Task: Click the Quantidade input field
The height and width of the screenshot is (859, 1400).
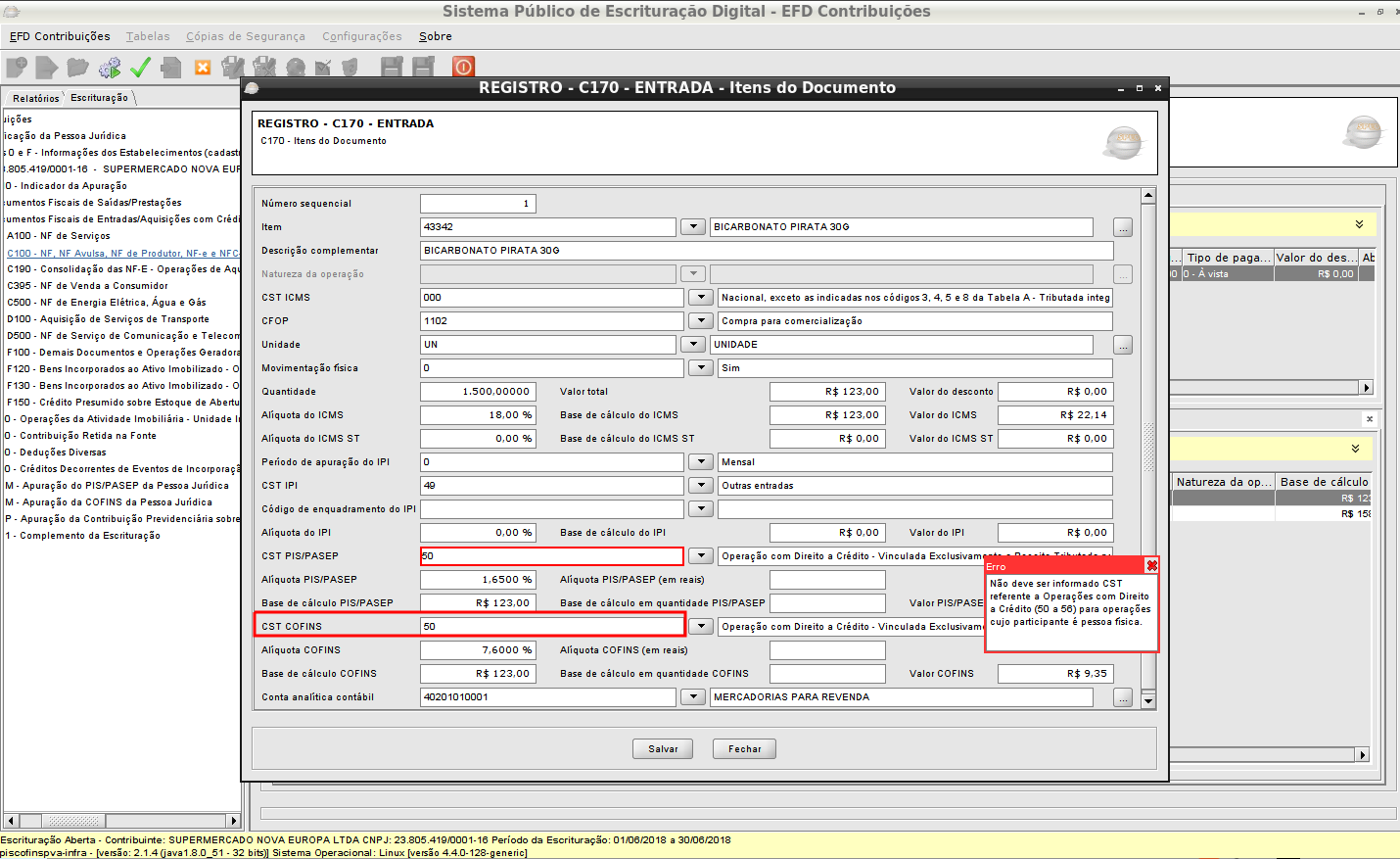Action: click(478, 392)
